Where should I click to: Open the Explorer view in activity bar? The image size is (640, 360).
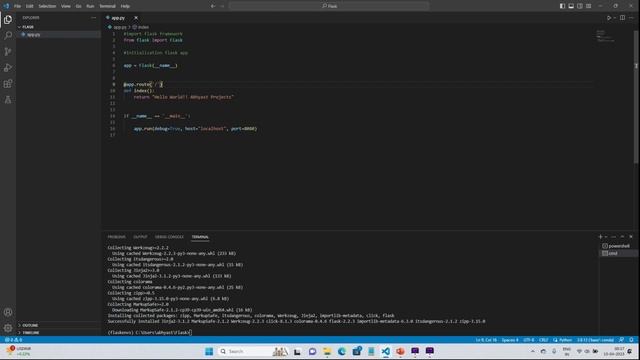[x=8, y=20]
